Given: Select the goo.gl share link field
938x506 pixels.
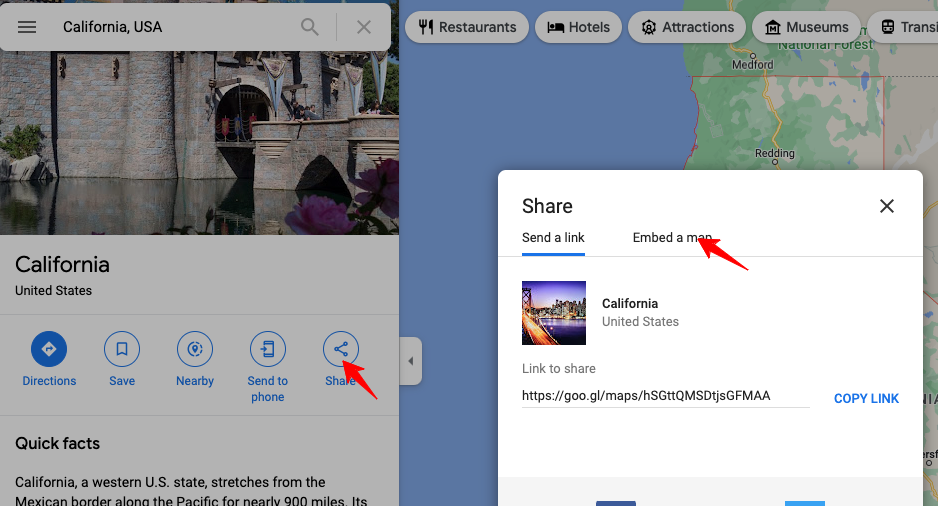Looking at the screenshot, I should [665, 396].
